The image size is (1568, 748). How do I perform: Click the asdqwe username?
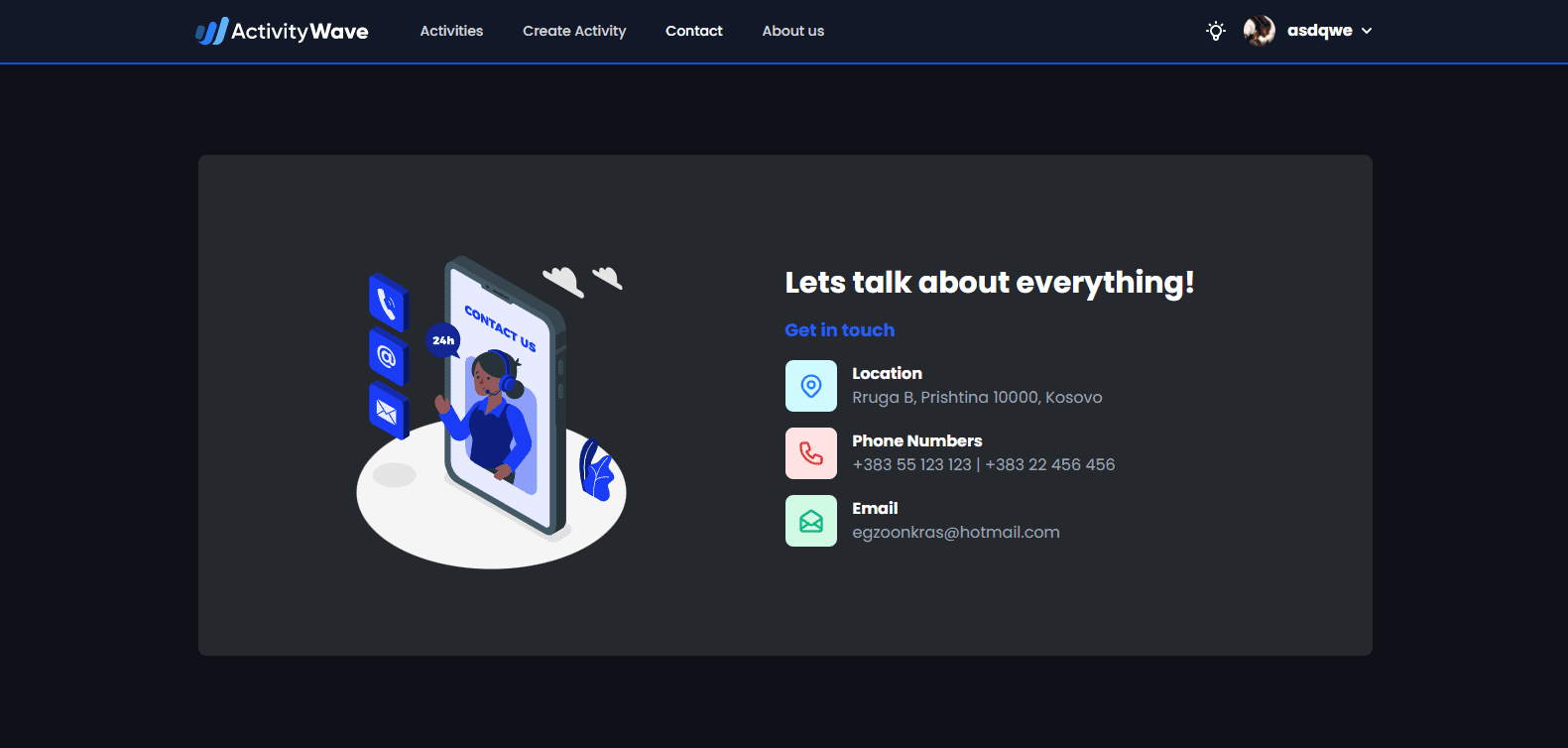click(1320, 31)
